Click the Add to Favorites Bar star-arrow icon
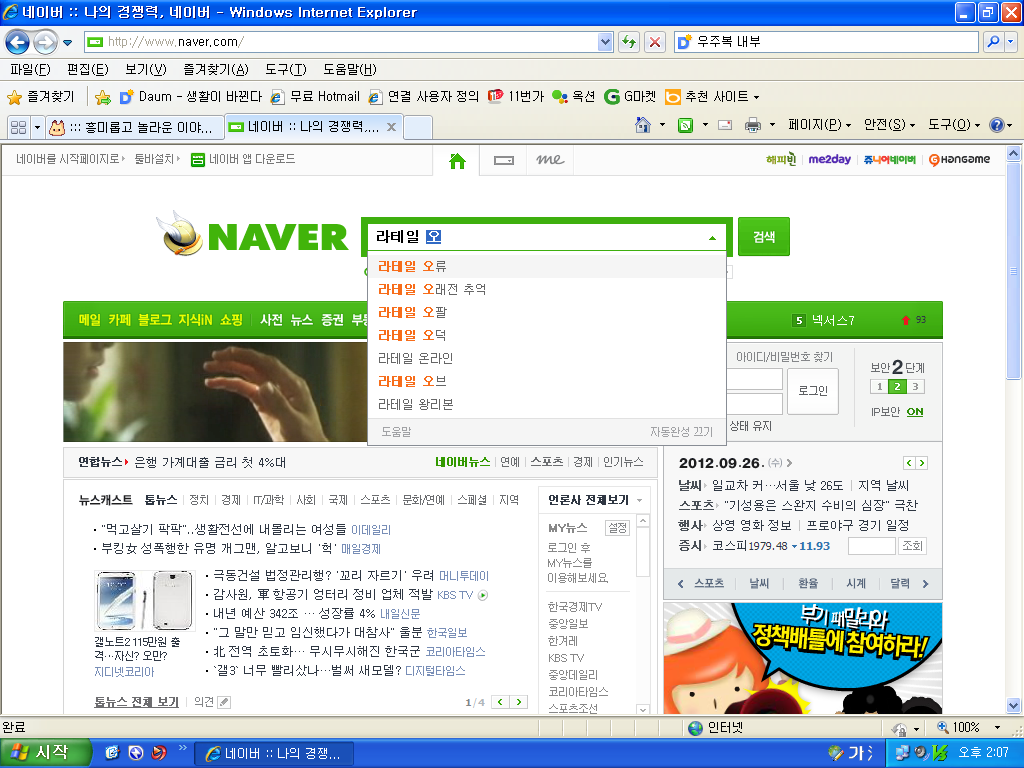Screen dimensions: 1024x768 pyautogui.click(x=103, y=97)
